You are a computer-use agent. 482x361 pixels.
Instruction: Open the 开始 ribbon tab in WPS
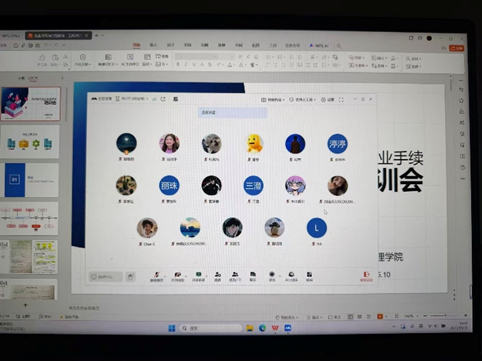tap(136, 45)
